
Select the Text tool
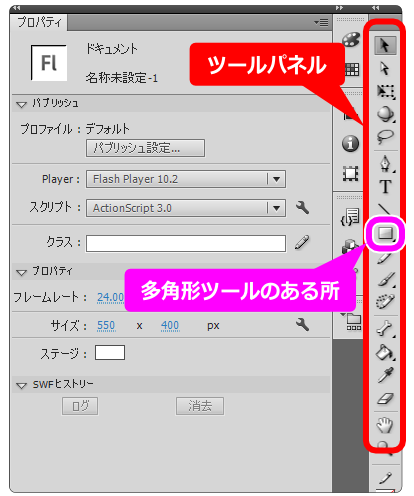[x=385, y=187]
